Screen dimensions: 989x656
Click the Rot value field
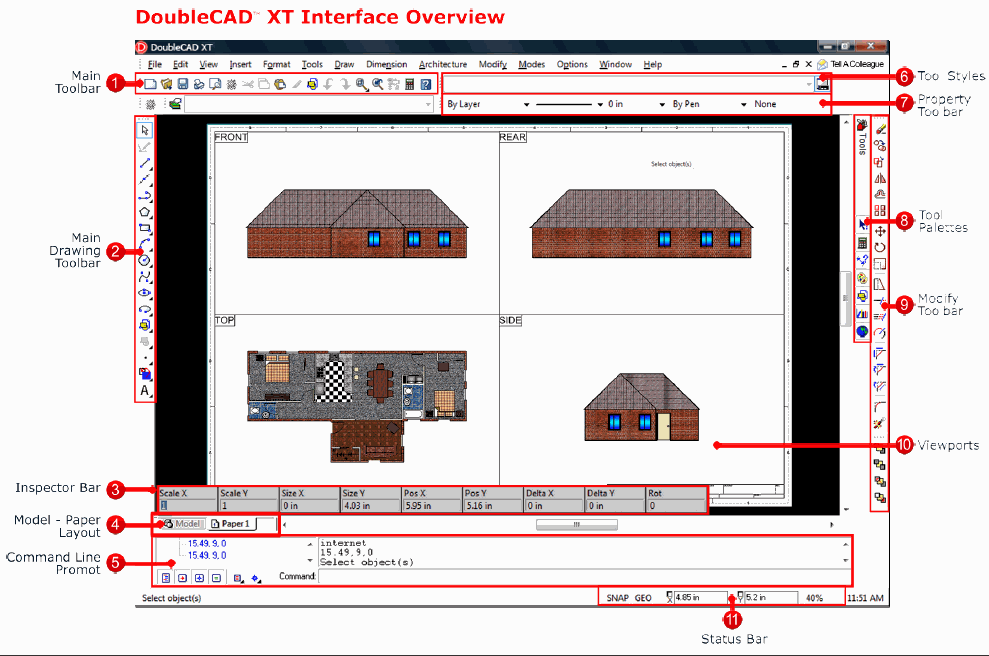[x=676, y=506]
